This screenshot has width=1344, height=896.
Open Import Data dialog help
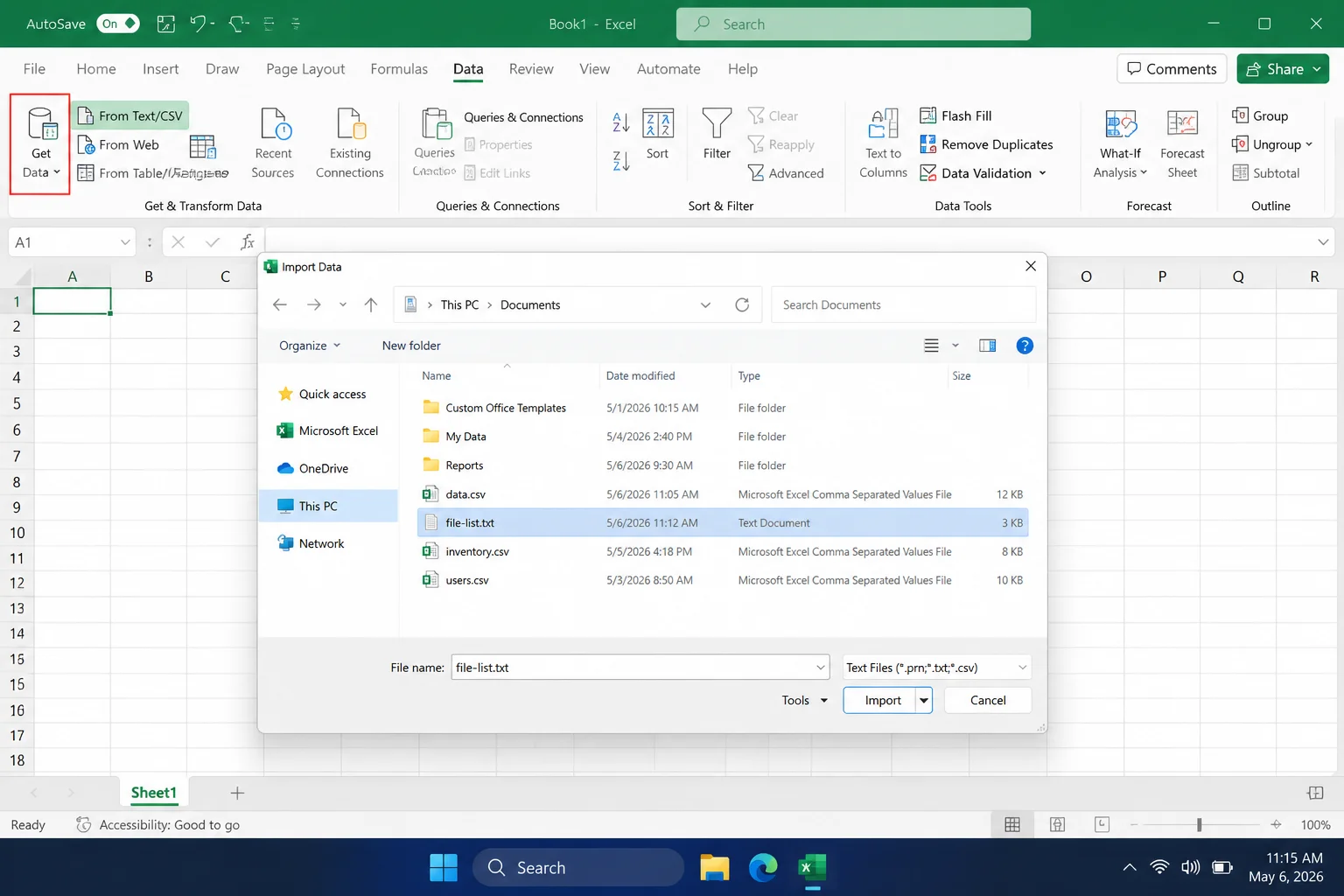point(1025,346)
